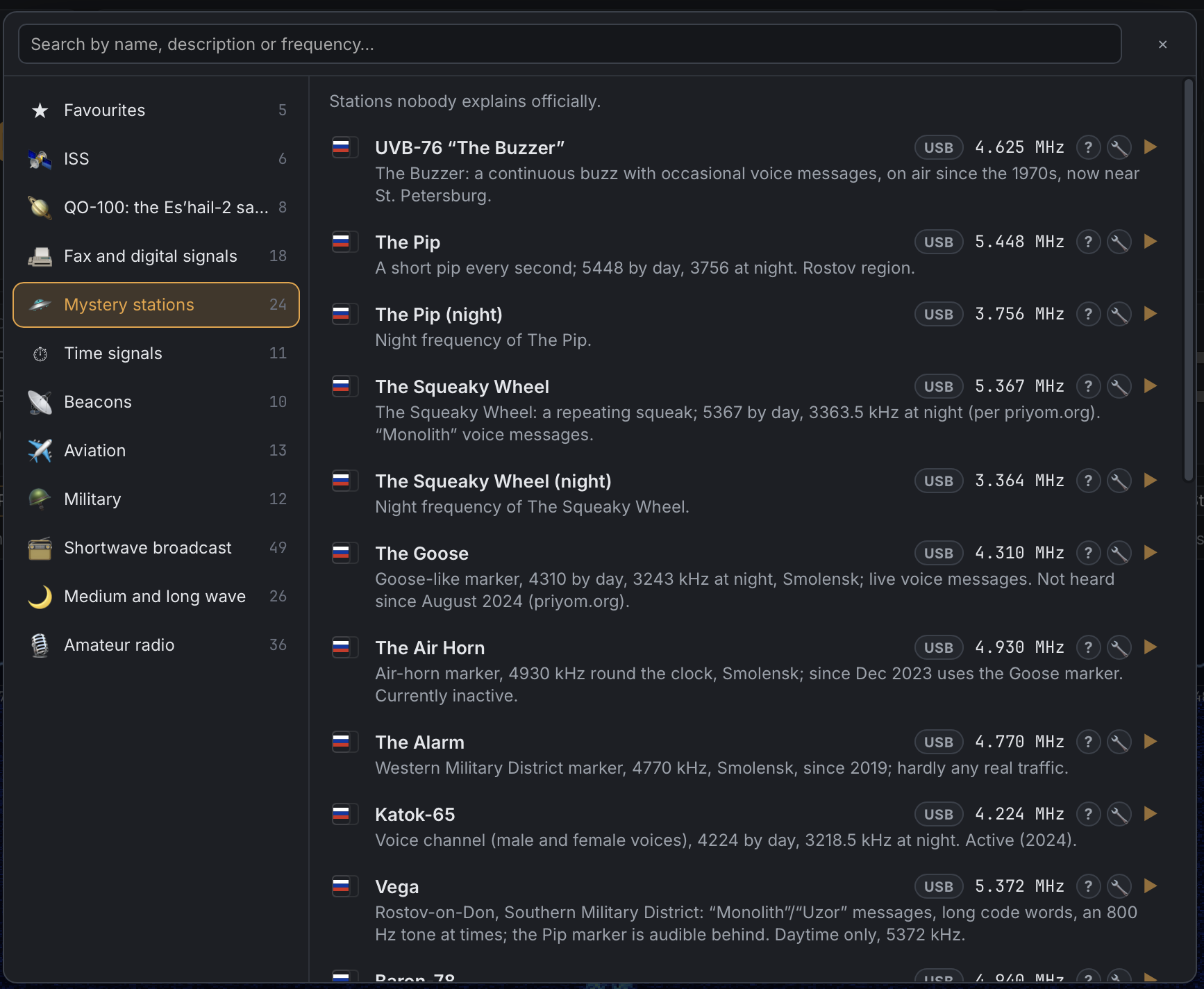Switch to the Beacons category
The image size is (1204, 989).
(x=156, y=402)
